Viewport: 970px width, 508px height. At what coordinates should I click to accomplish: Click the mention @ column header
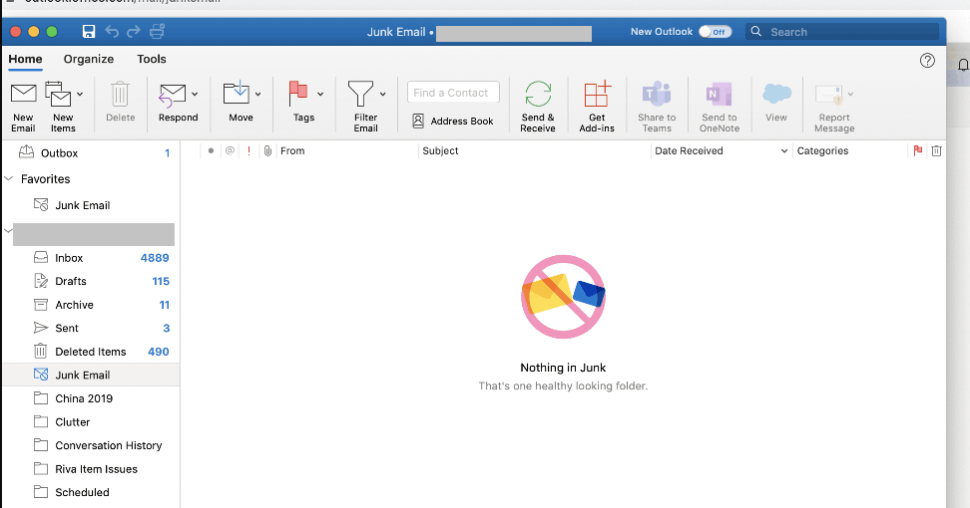coord(230,150)
